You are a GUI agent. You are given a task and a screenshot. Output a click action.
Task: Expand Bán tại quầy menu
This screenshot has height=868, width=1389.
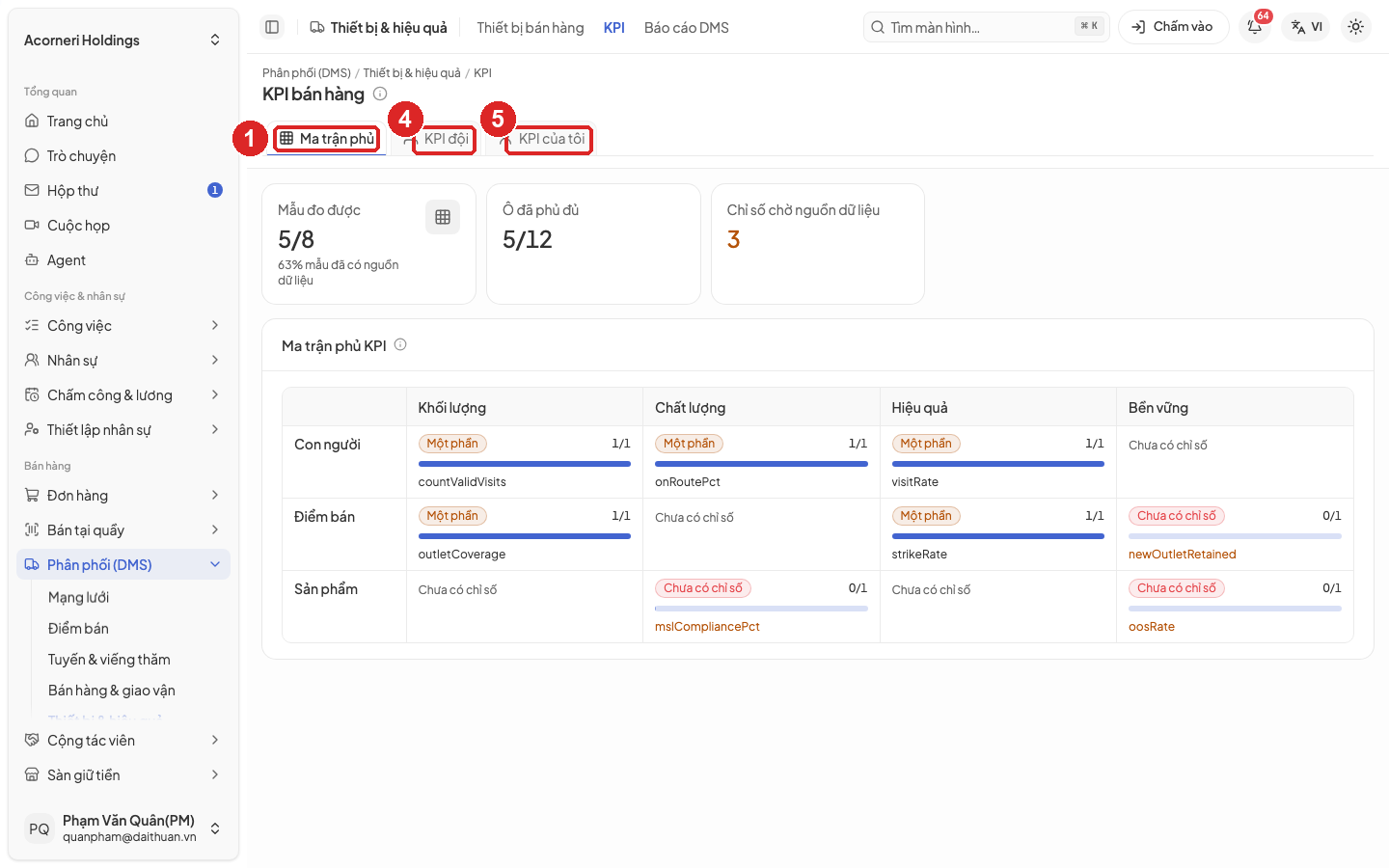click(123, 530)
